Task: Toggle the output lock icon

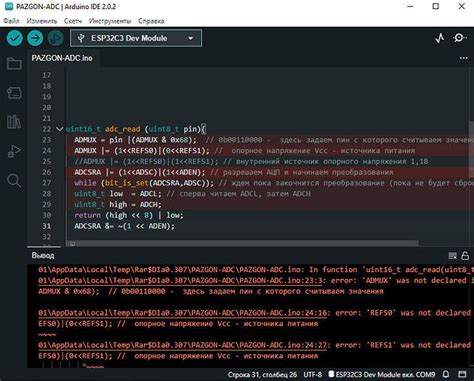Action: click(465, 256)
